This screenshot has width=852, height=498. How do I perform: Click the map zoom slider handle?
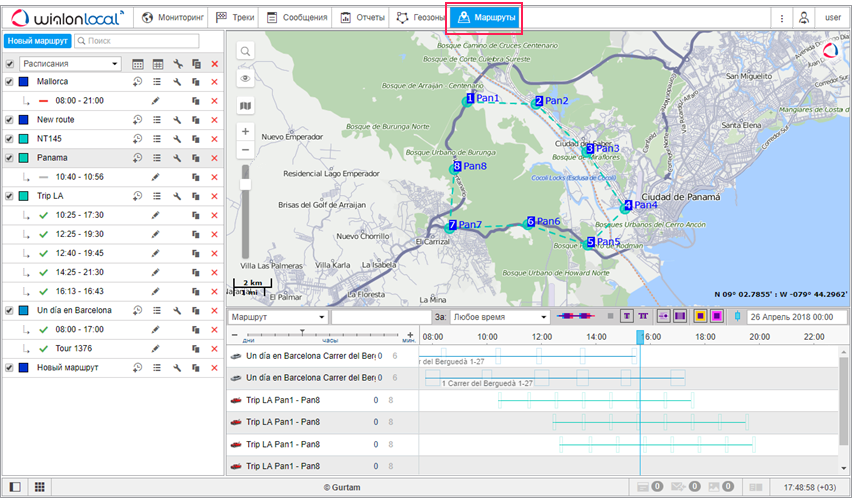coord(245,182)
